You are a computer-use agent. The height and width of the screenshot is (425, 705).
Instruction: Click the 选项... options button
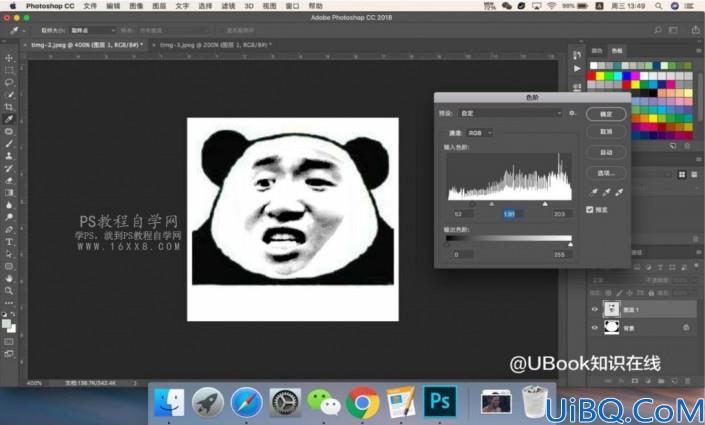pos(606,173)
